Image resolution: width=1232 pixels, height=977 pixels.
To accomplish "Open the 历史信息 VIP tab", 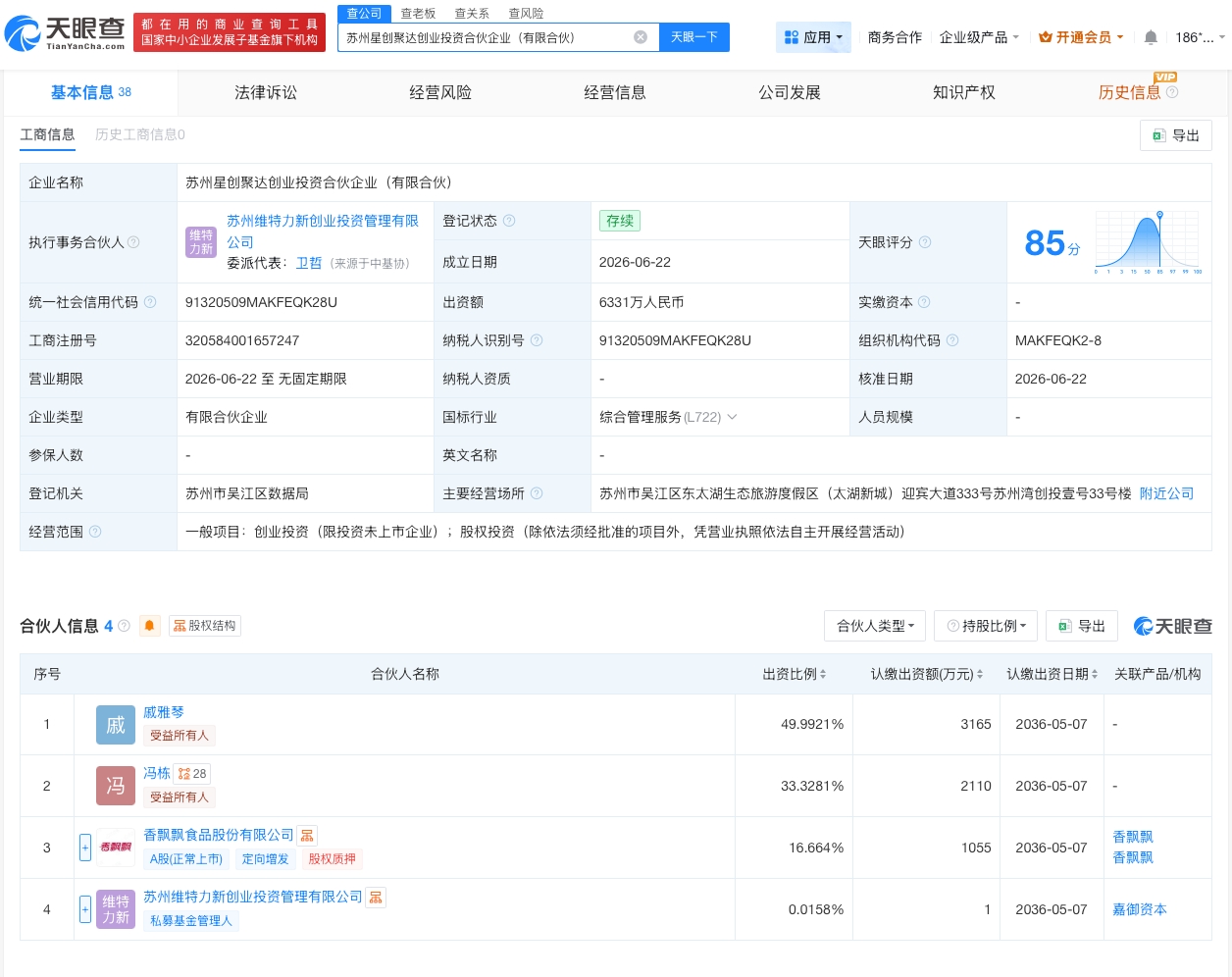I will tap(1130, 92).
